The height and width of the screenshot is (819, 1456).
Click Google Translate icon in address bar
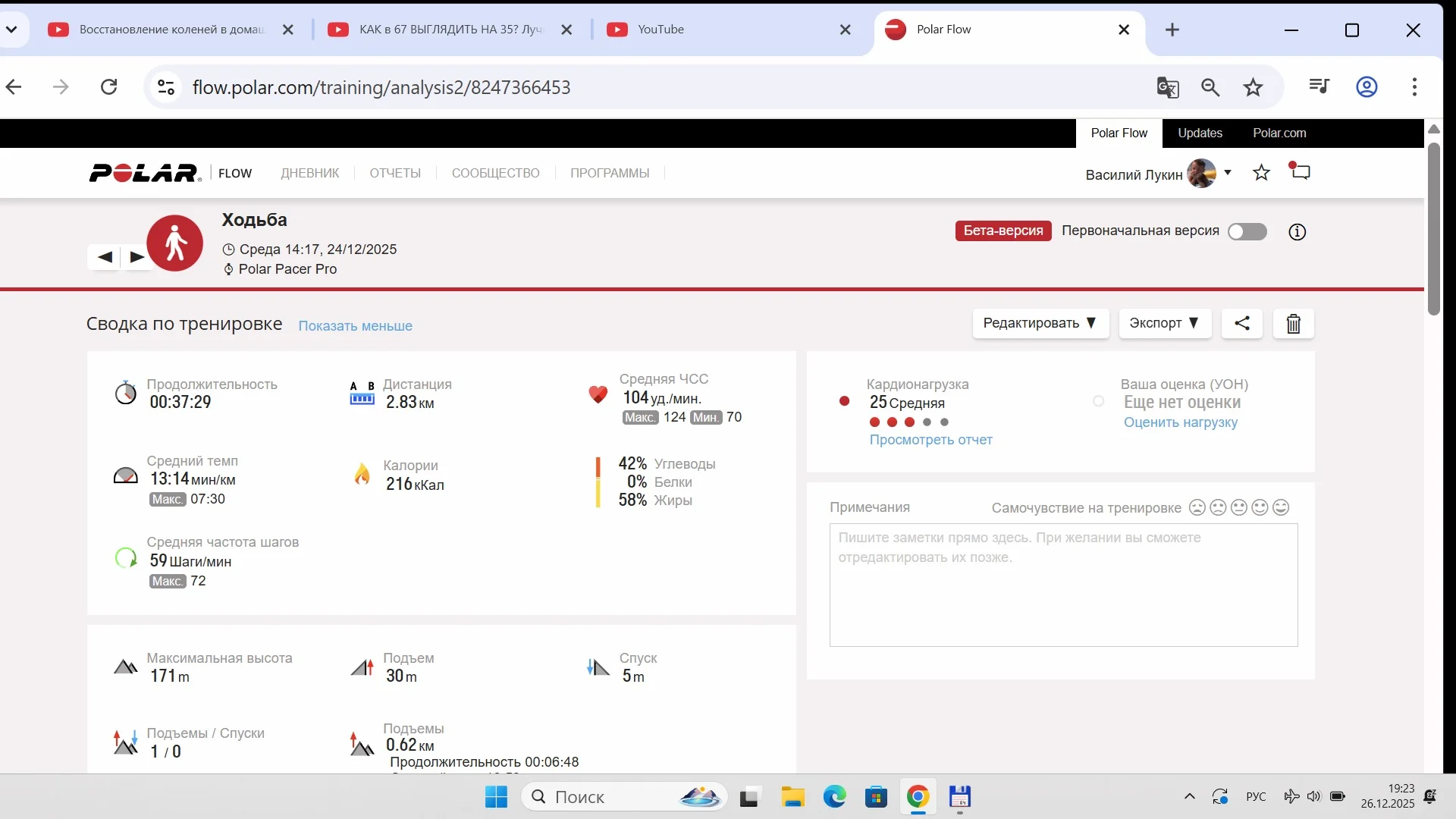[x=1167, y=87]
